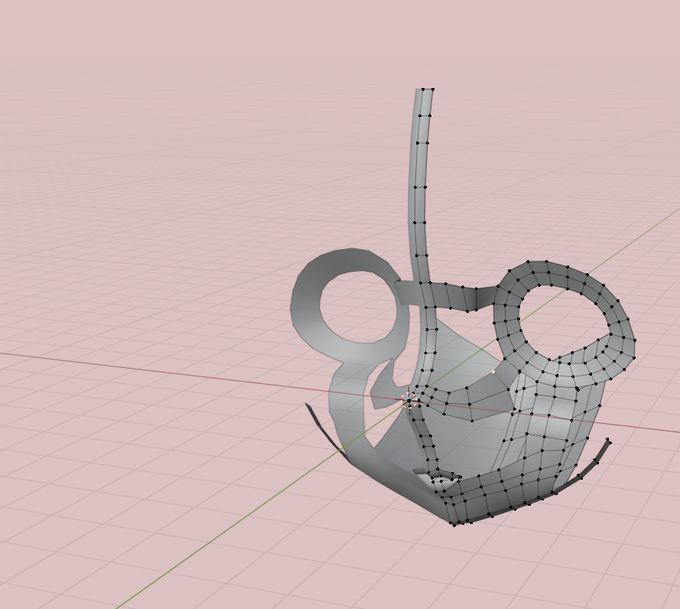Select the white highlighted vertex on the mesh
The height and width of the screenshot is (609, 680).
pos(493,372)
